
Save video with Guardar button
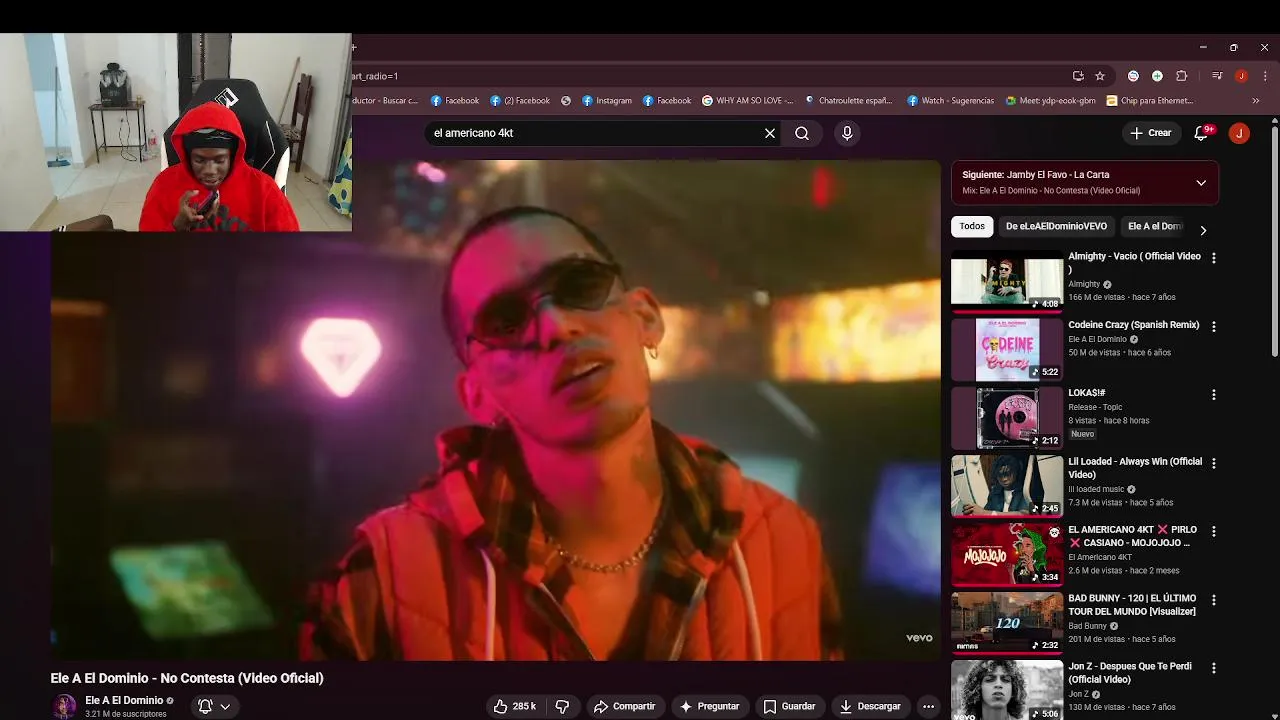pos(789,706)
